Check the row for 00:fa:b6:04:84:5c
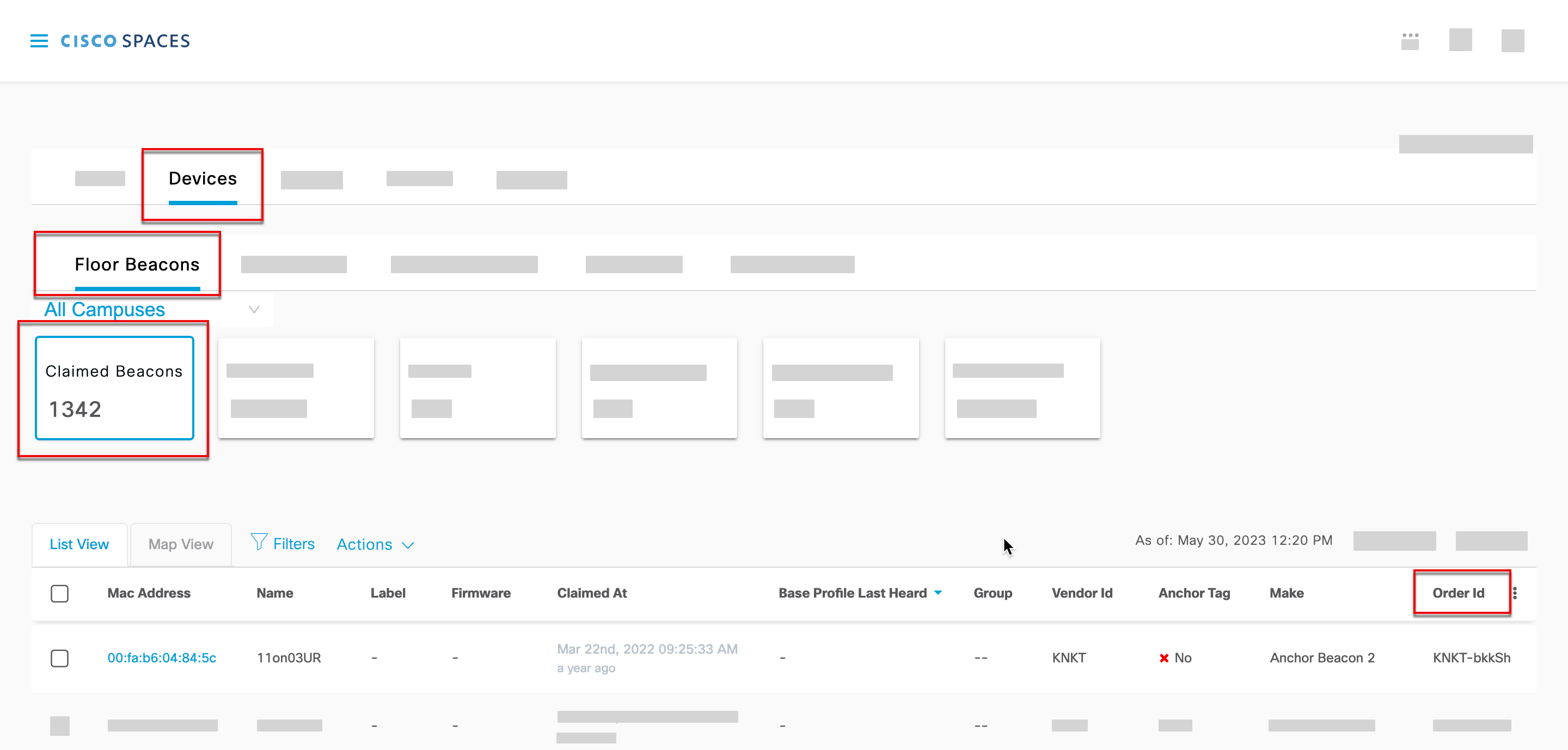 [60, 658]
